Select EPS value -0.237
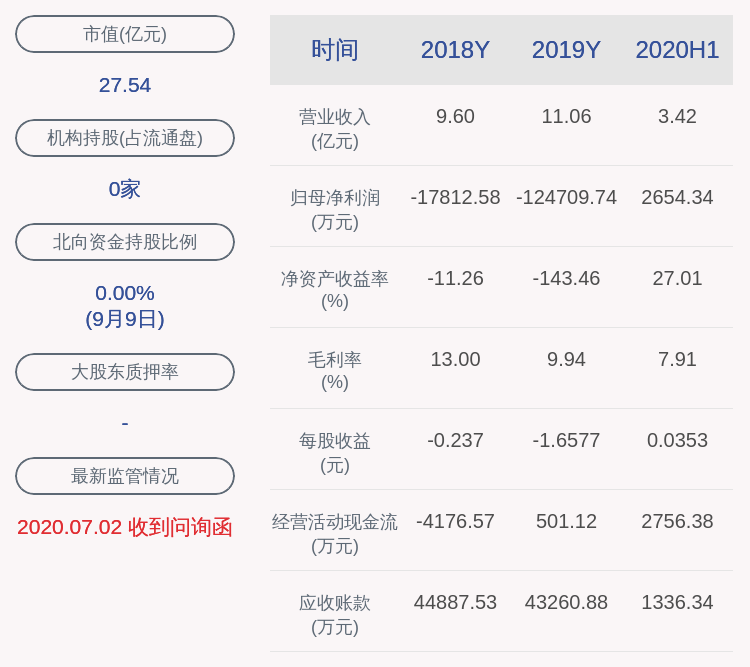 tap(455, 440)
